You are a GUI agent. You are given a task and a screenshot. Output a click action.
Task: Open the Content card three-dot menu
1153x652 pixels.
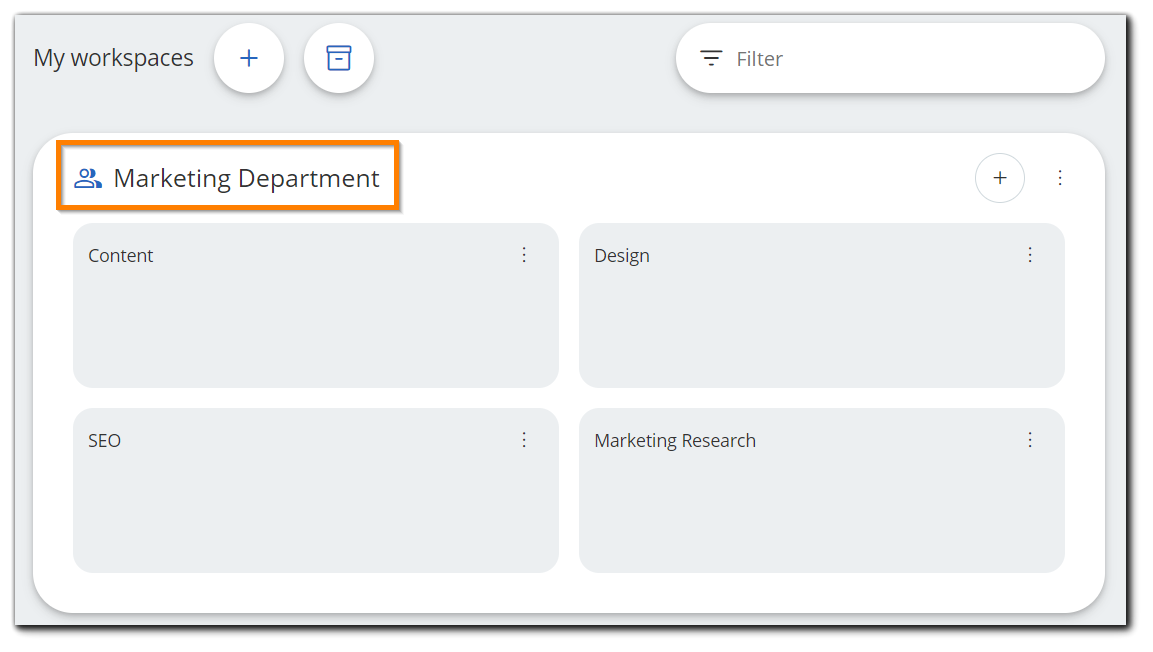(x=524, y=255)
